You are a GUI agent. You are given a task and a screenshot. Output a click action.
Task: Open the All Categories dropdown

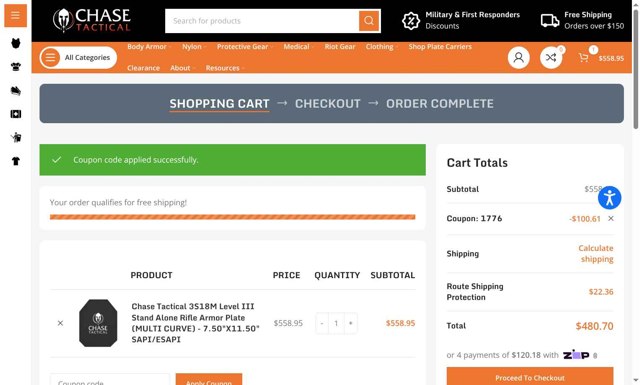[78, 58]
